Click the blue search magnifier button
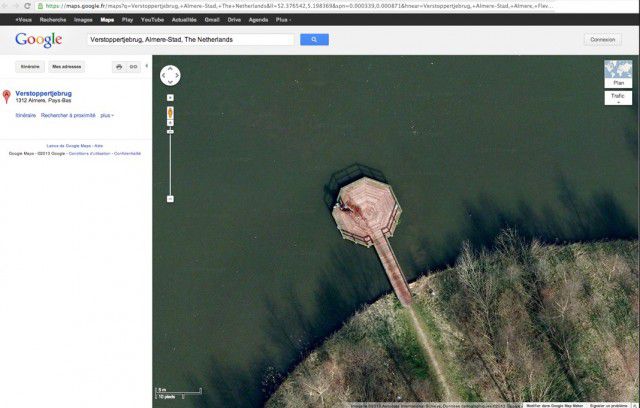640x408 pixels. click(x=314, y=40)
